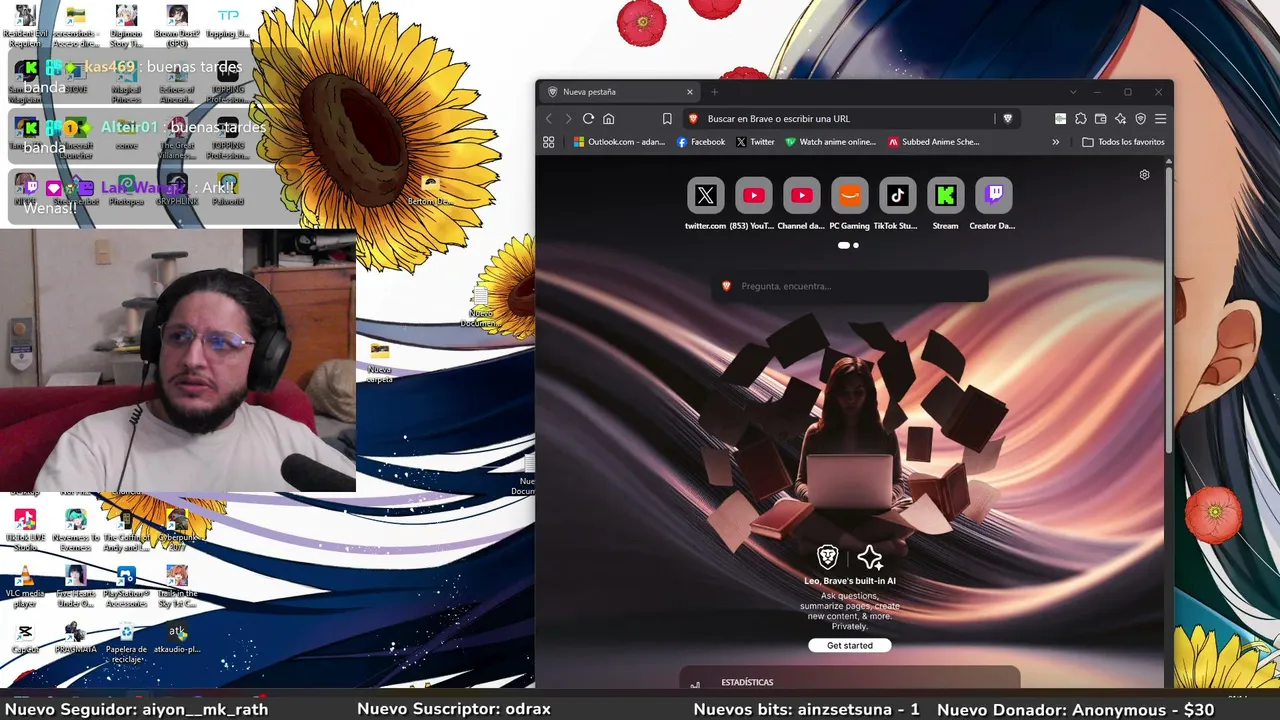Open the Brave Wallet icon
Screen dimensions: 1280x720
1101,118
